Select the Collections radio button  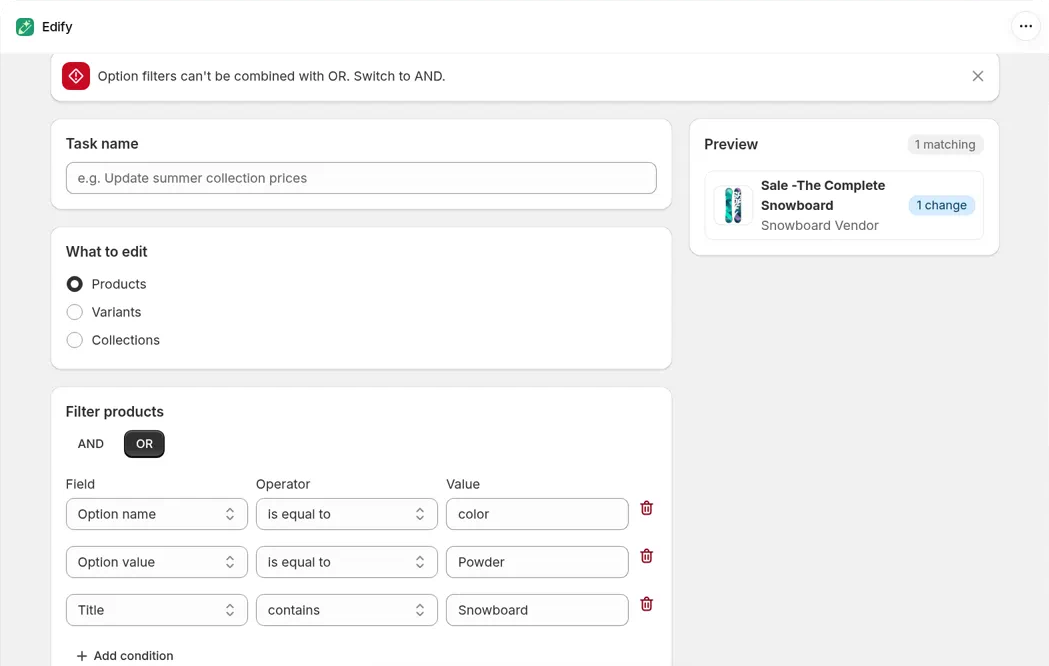[x=75, y=340]
